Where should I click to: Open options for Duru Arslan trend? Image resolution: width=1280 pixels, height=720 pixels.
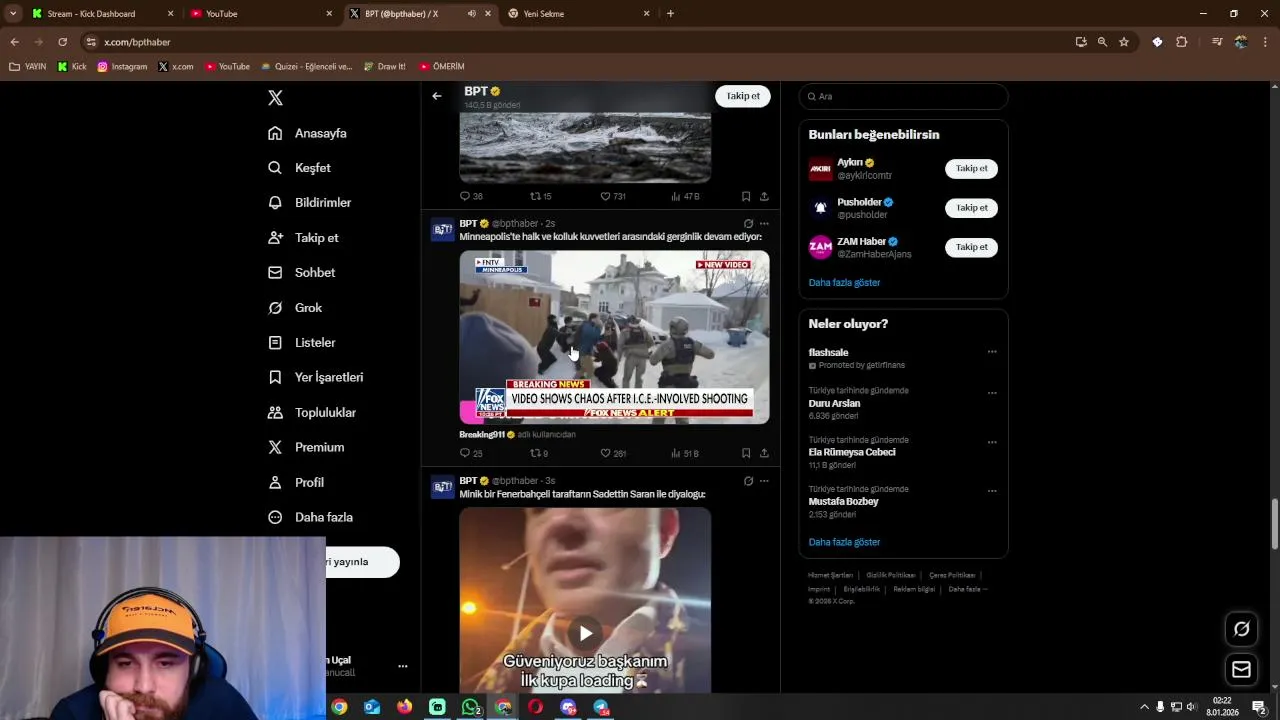pyautogui.click(x=992, y=393)
